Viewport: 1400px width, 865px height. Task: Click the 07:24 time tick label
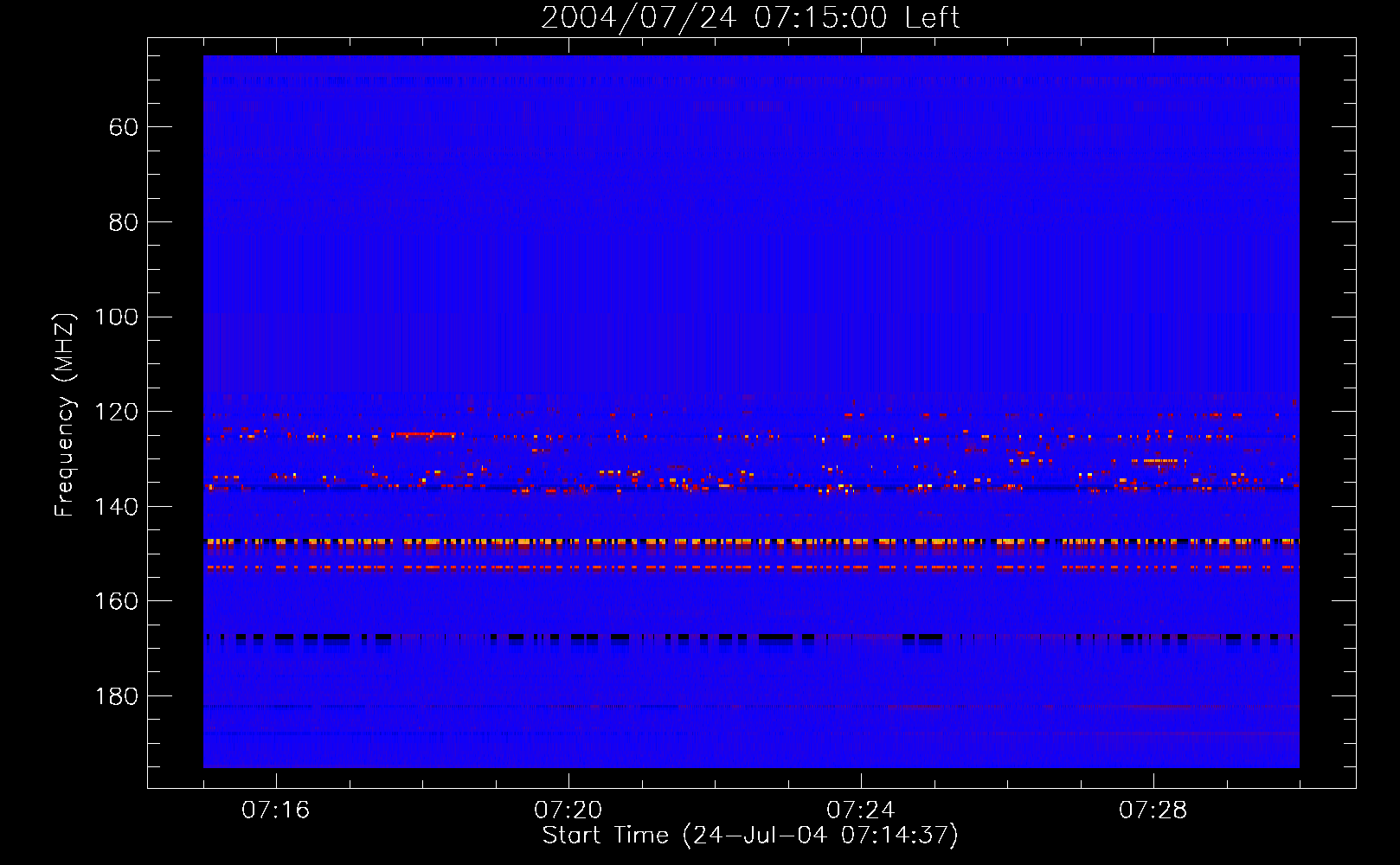pos(860,810)
